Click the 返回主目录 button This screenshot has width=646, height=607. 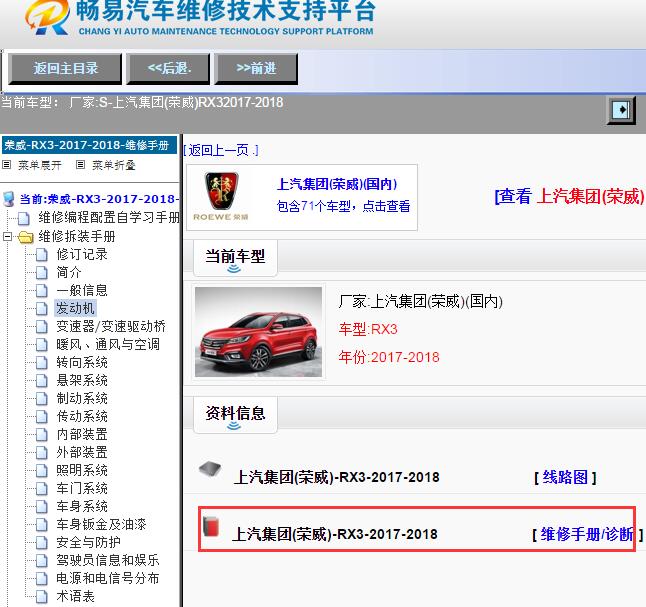pos(65,68)
